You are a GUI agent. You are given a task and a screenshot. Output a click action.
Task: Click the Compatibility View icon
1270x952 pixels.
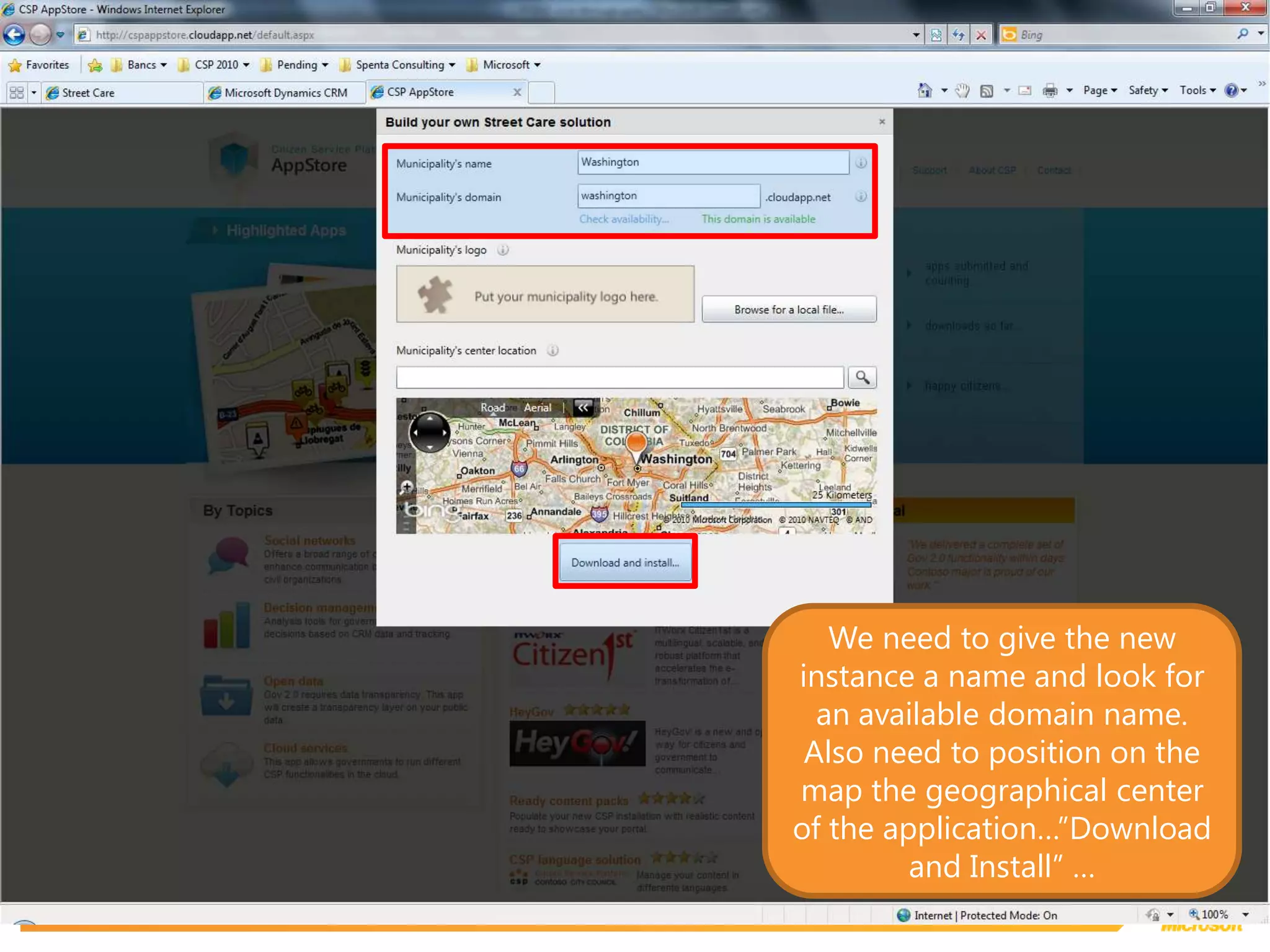(936, 35)
